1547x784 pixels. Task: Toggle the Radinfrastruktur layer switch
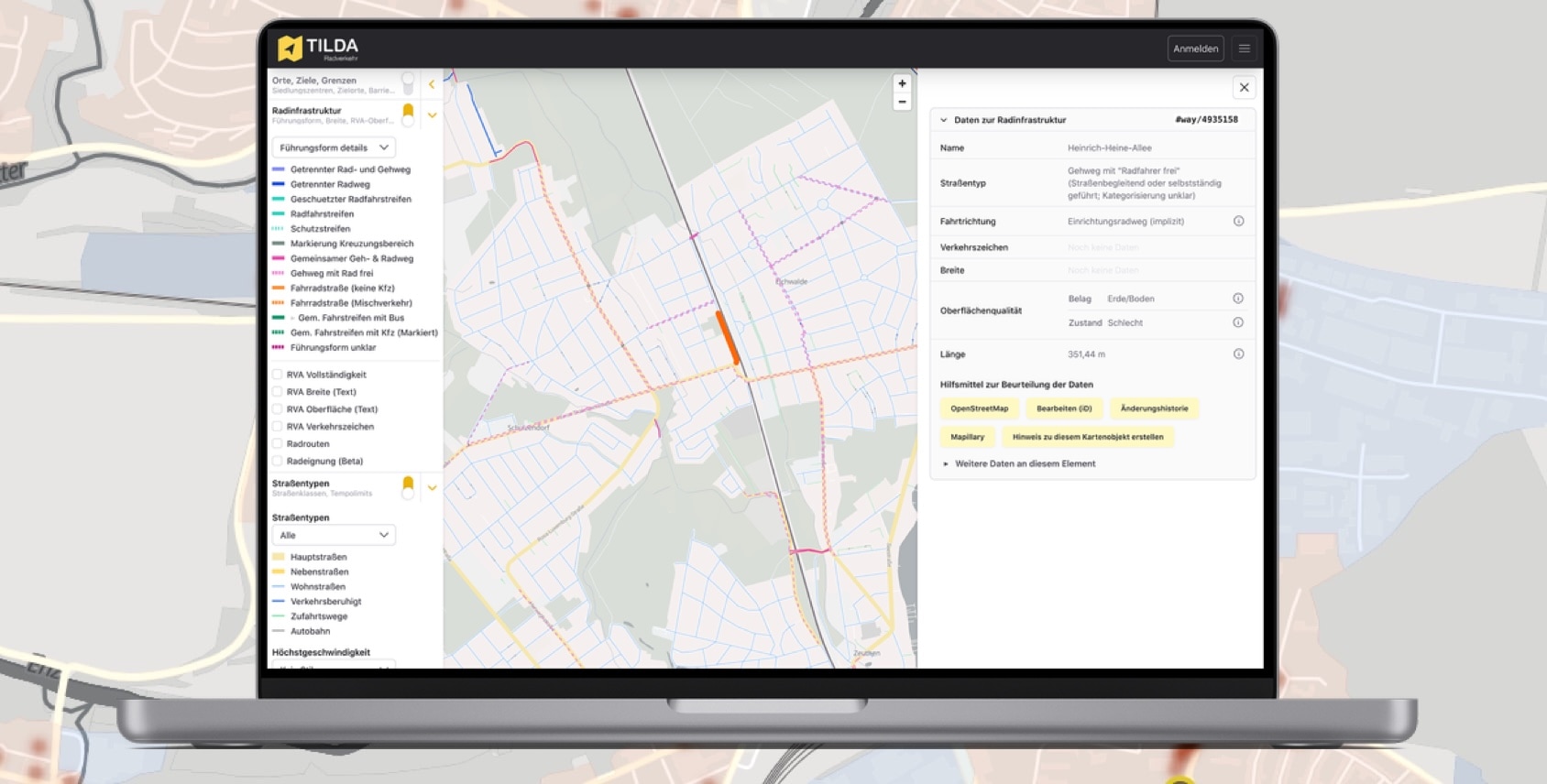pyautogui.click(x=408, y=114)
